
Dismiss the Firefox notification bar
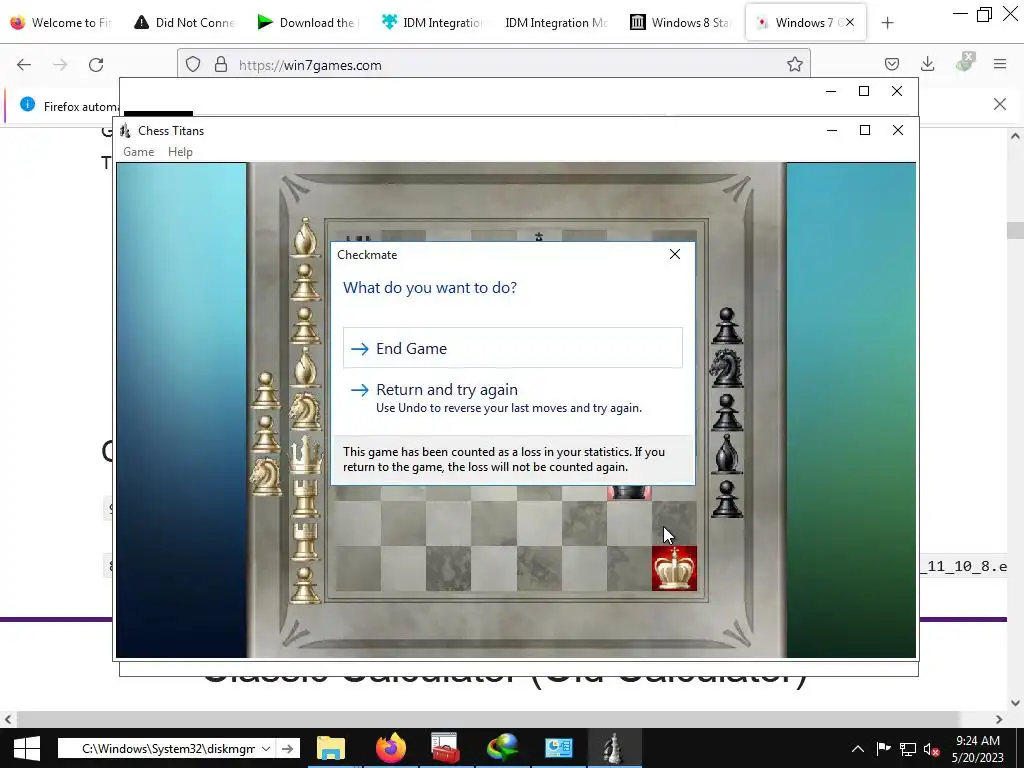(999, 104)
